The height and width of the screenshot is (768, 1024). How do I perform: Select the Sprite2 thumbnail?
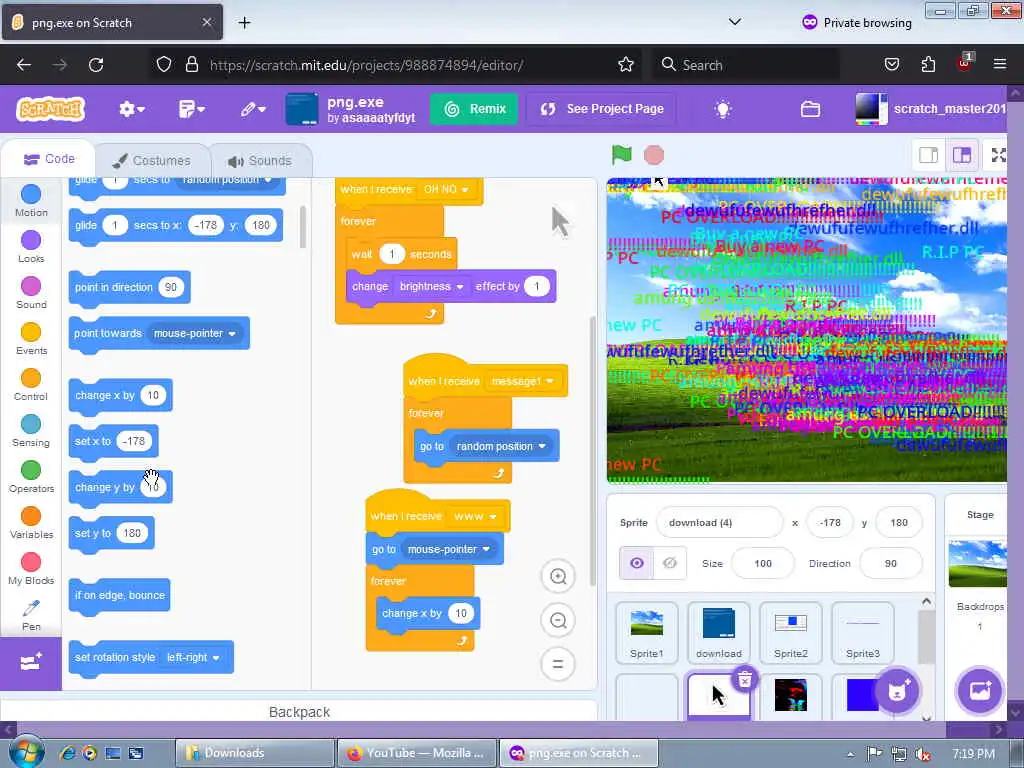[791, 633]
